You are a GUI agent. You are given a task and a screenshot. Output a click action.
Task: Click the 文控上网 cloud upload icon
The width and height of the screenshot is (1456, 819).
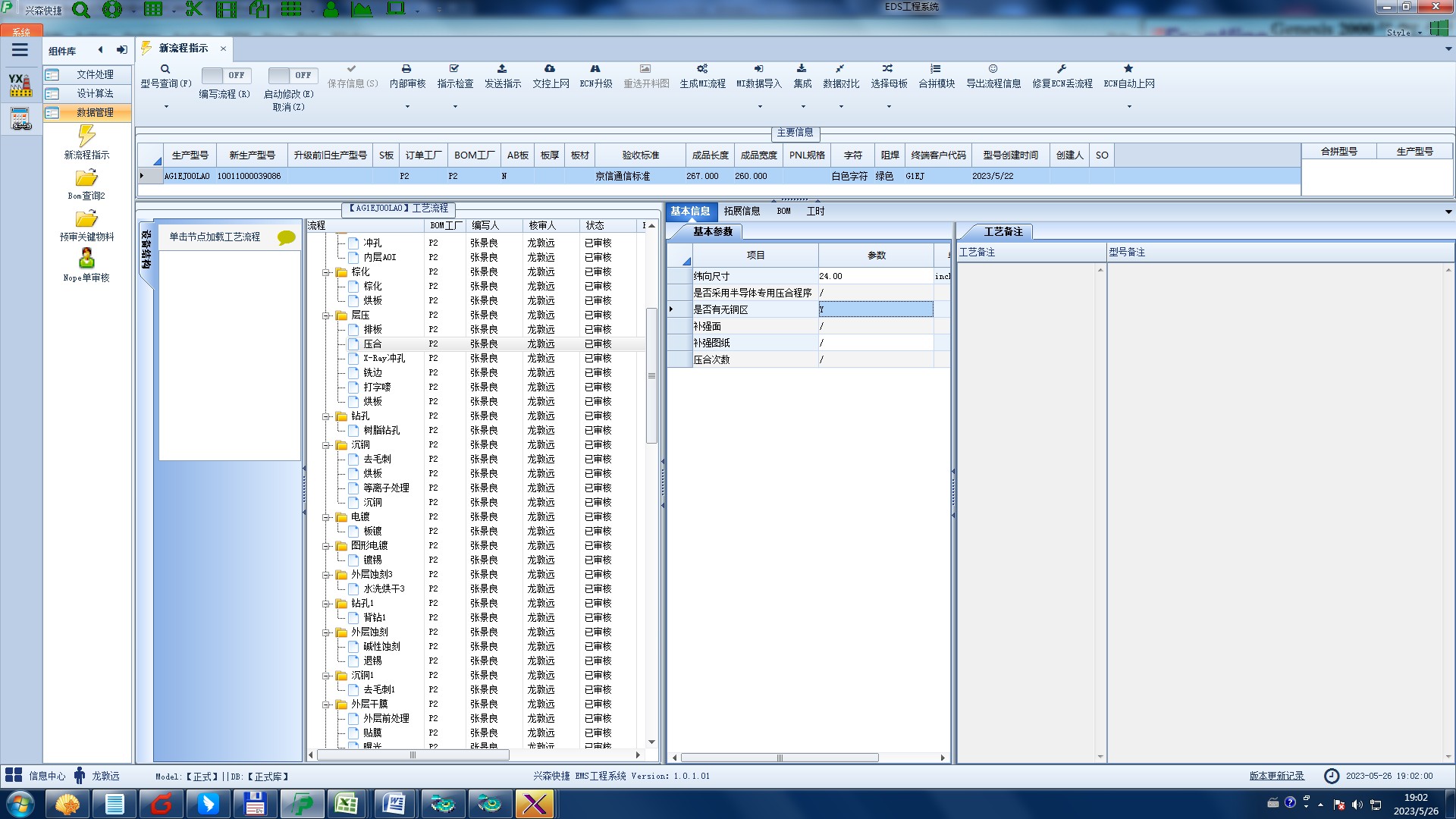[x=550, y=69]
